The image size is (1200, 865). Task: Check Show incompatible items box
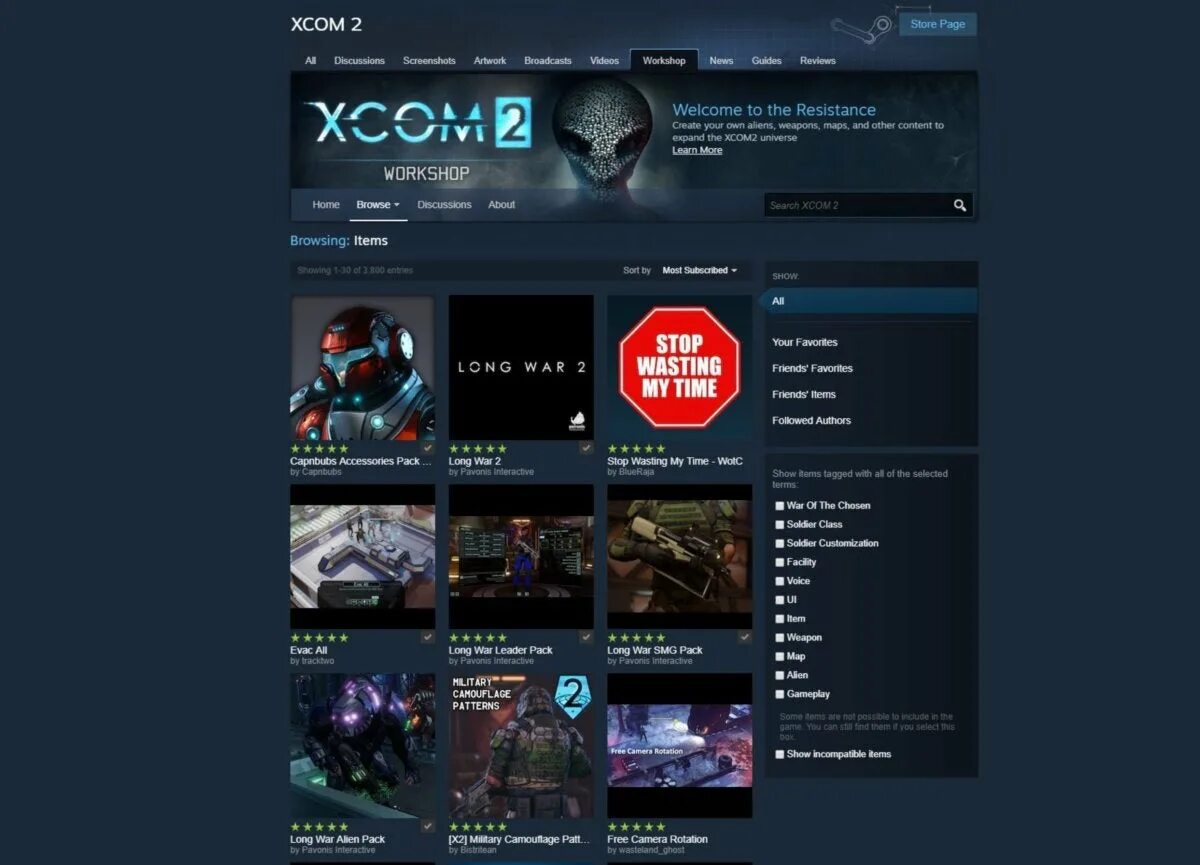pos(780,754)
